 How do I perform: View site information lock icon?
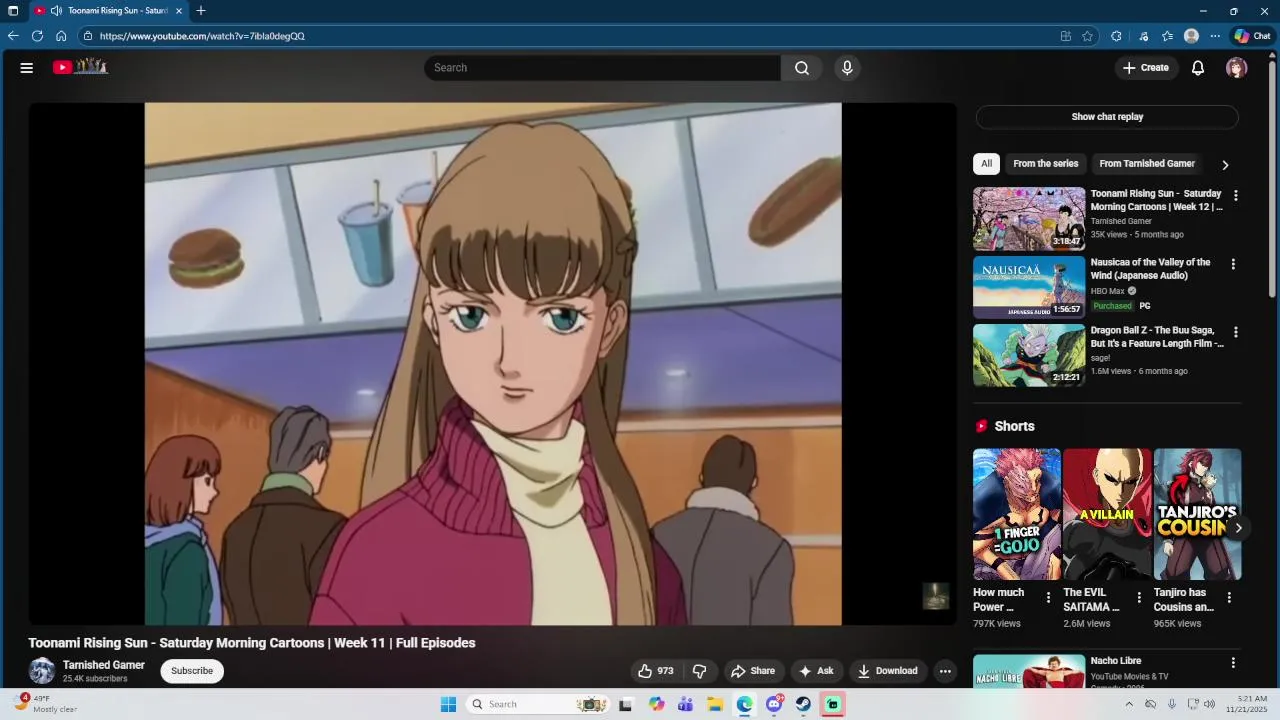88,36
